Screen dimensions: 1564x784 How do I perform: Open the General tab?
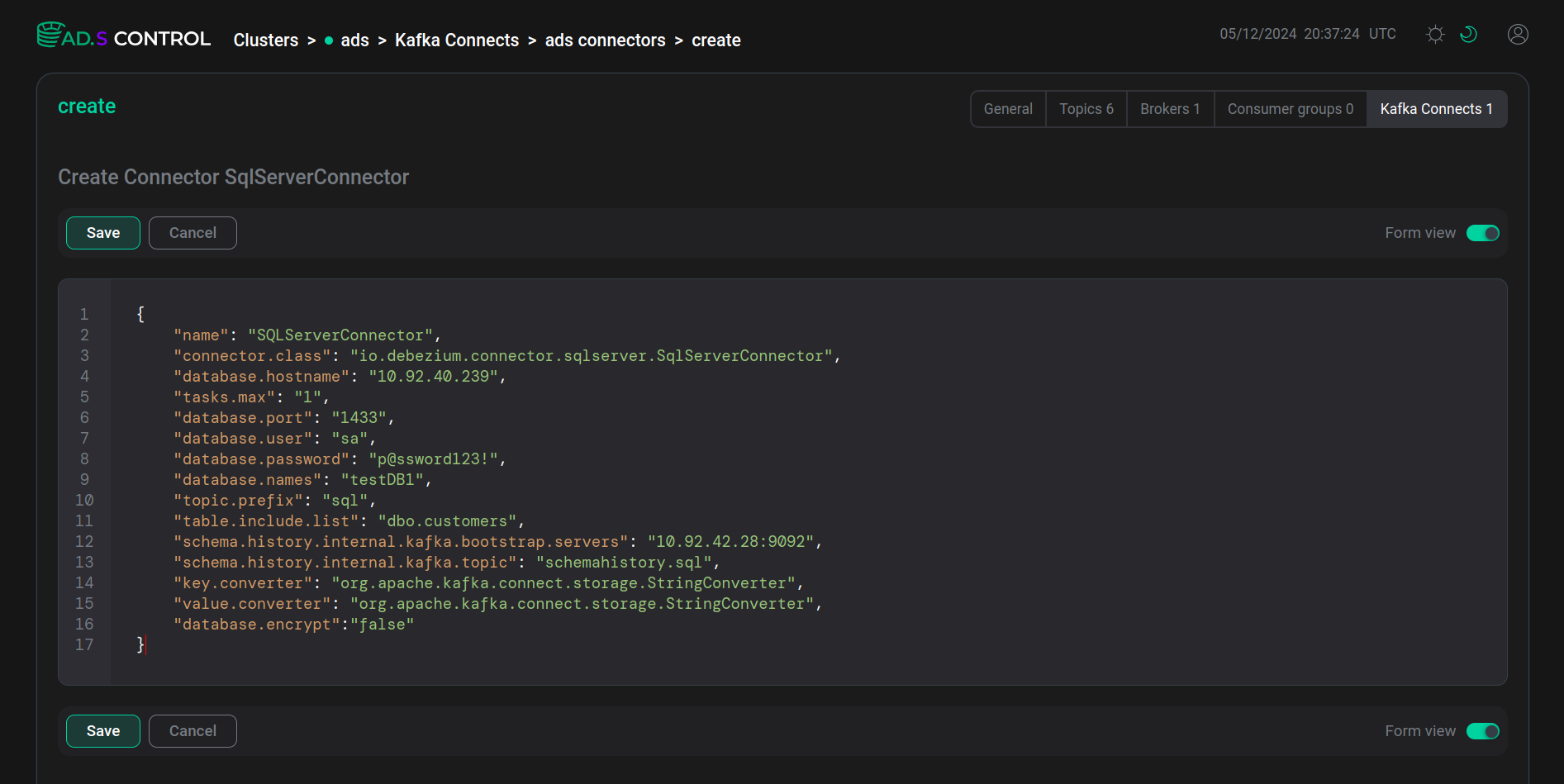pyautogui.click(x=1008, y=109)
